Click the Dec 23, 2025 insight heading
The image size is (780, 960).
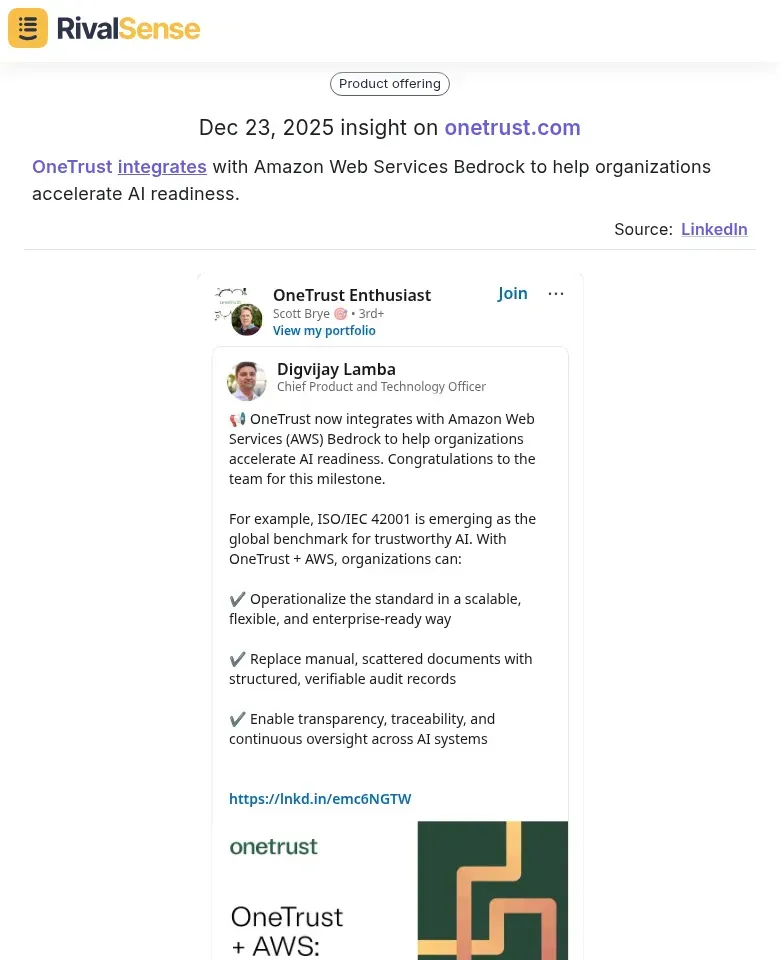click(x=389, y=128)
